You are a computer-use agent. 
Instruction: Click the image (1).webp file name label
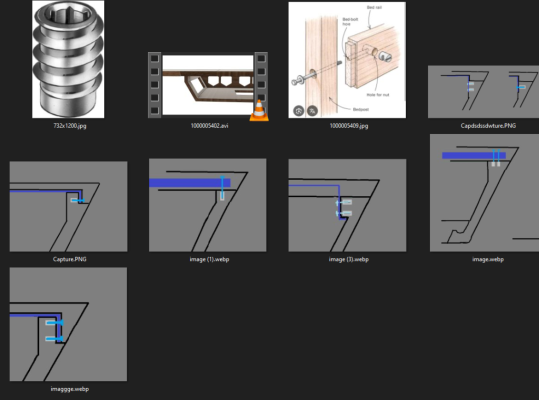209,259
